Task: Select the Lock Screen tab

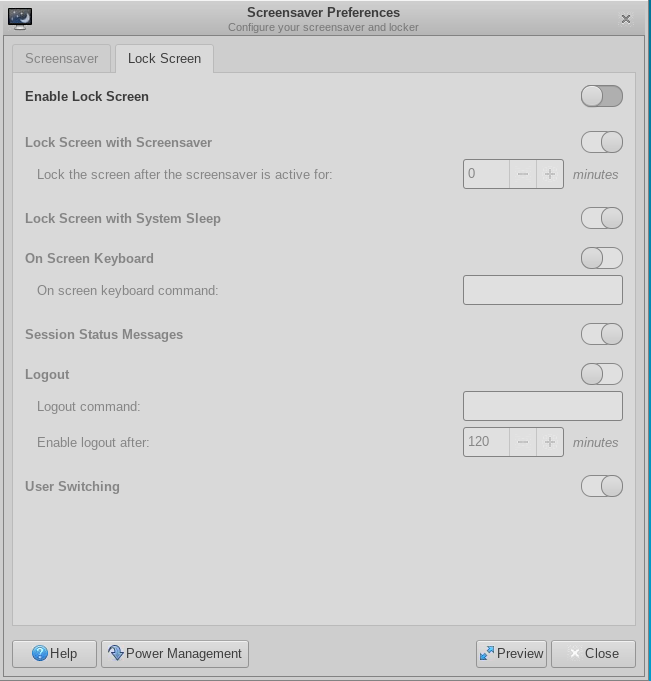Action: 164,59
